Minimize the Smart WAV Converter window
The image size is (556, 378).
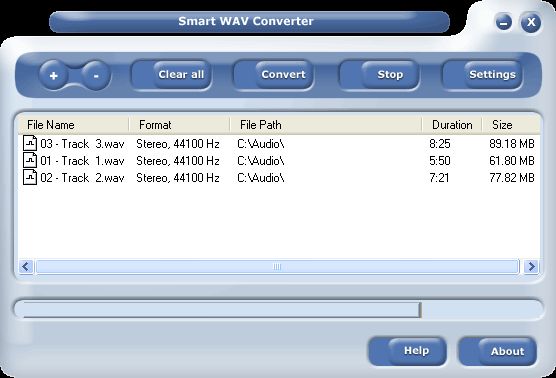[x=504, y=22]
